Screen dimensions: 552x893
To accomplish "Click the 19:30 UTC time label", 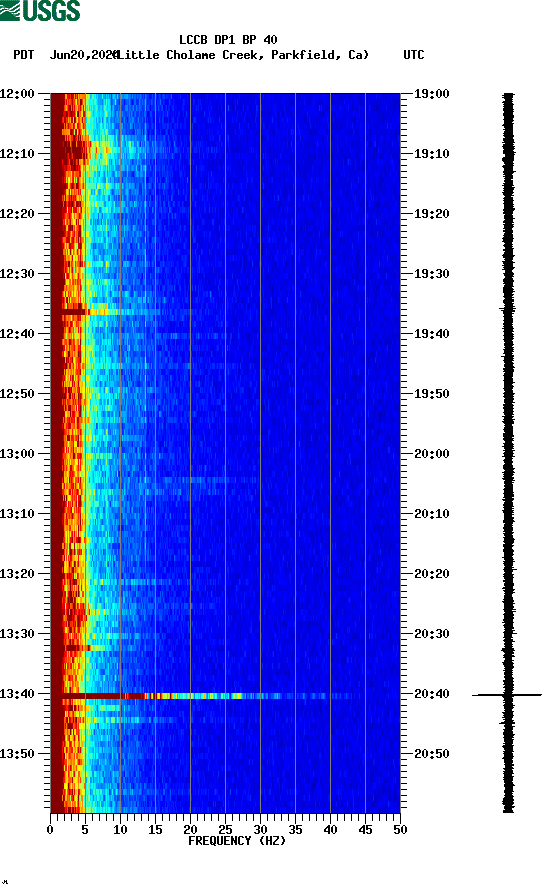I will coord(432,273).
